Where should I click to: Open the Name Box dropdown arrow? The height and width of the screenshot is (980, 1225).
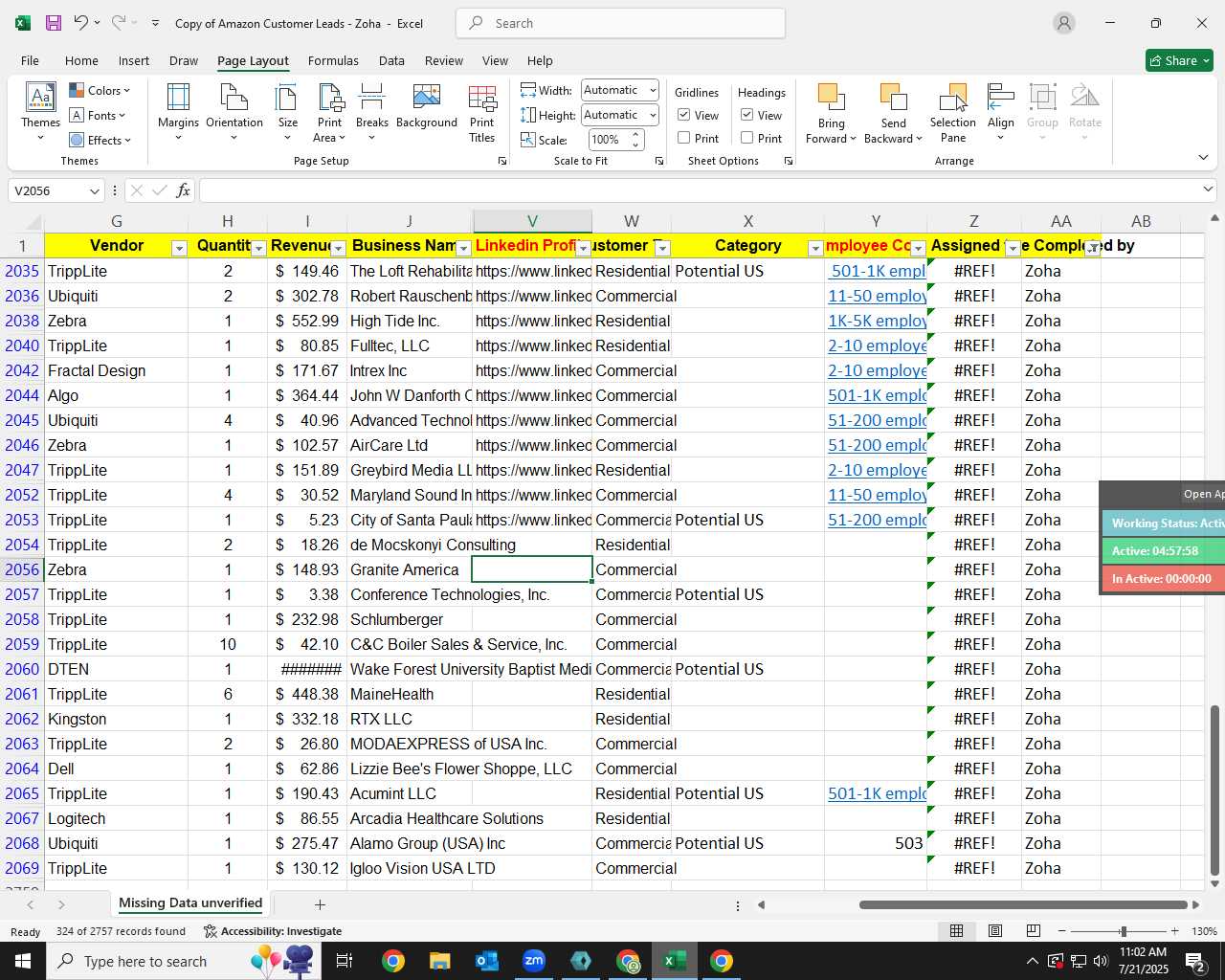coord(94,190)
